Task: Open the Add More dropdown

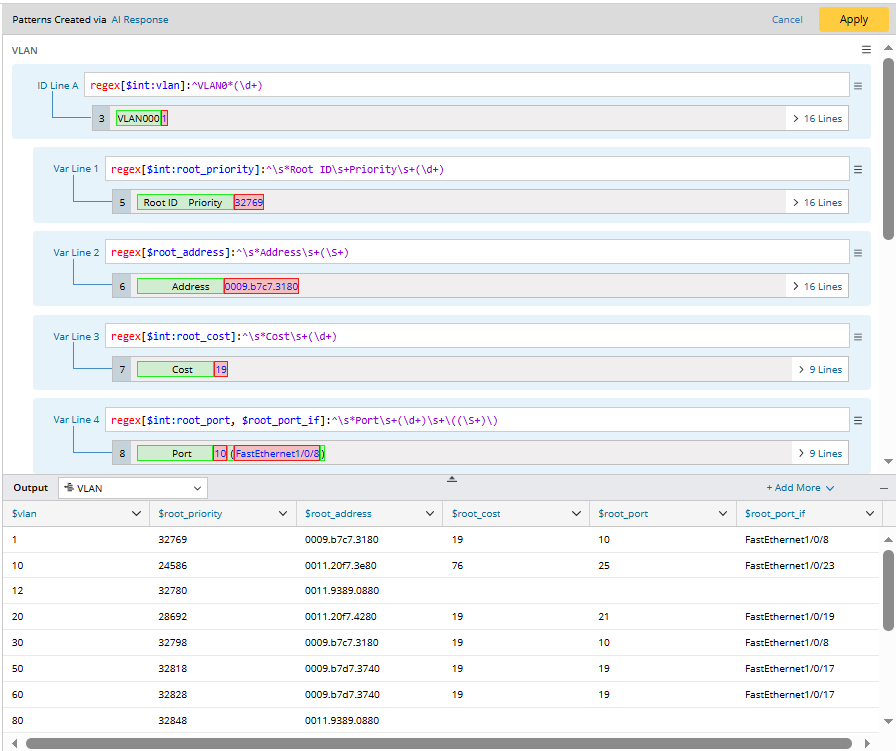Action: tap(800, 488)
